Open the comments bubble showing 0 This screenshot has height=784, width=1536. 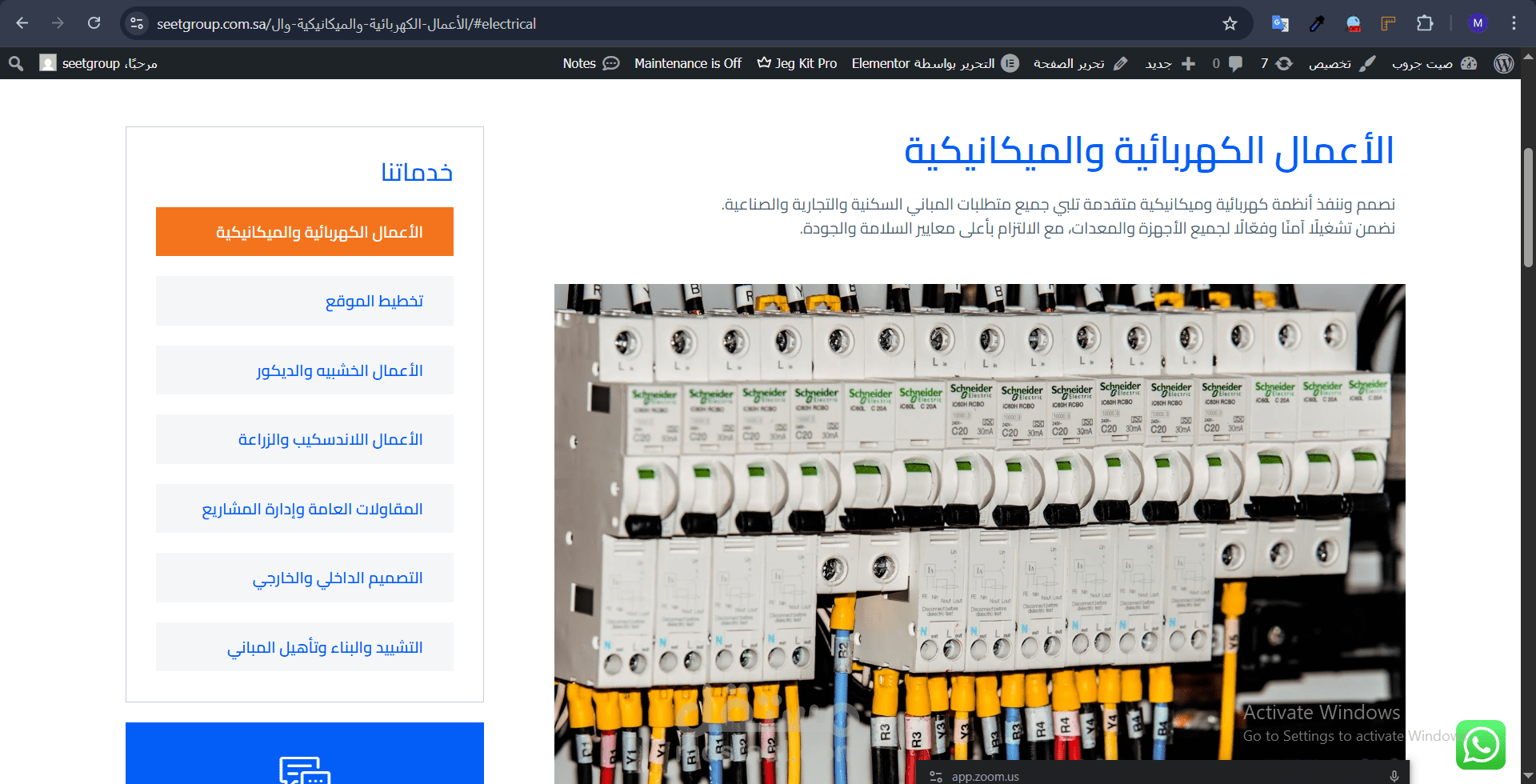point(1227,63)
